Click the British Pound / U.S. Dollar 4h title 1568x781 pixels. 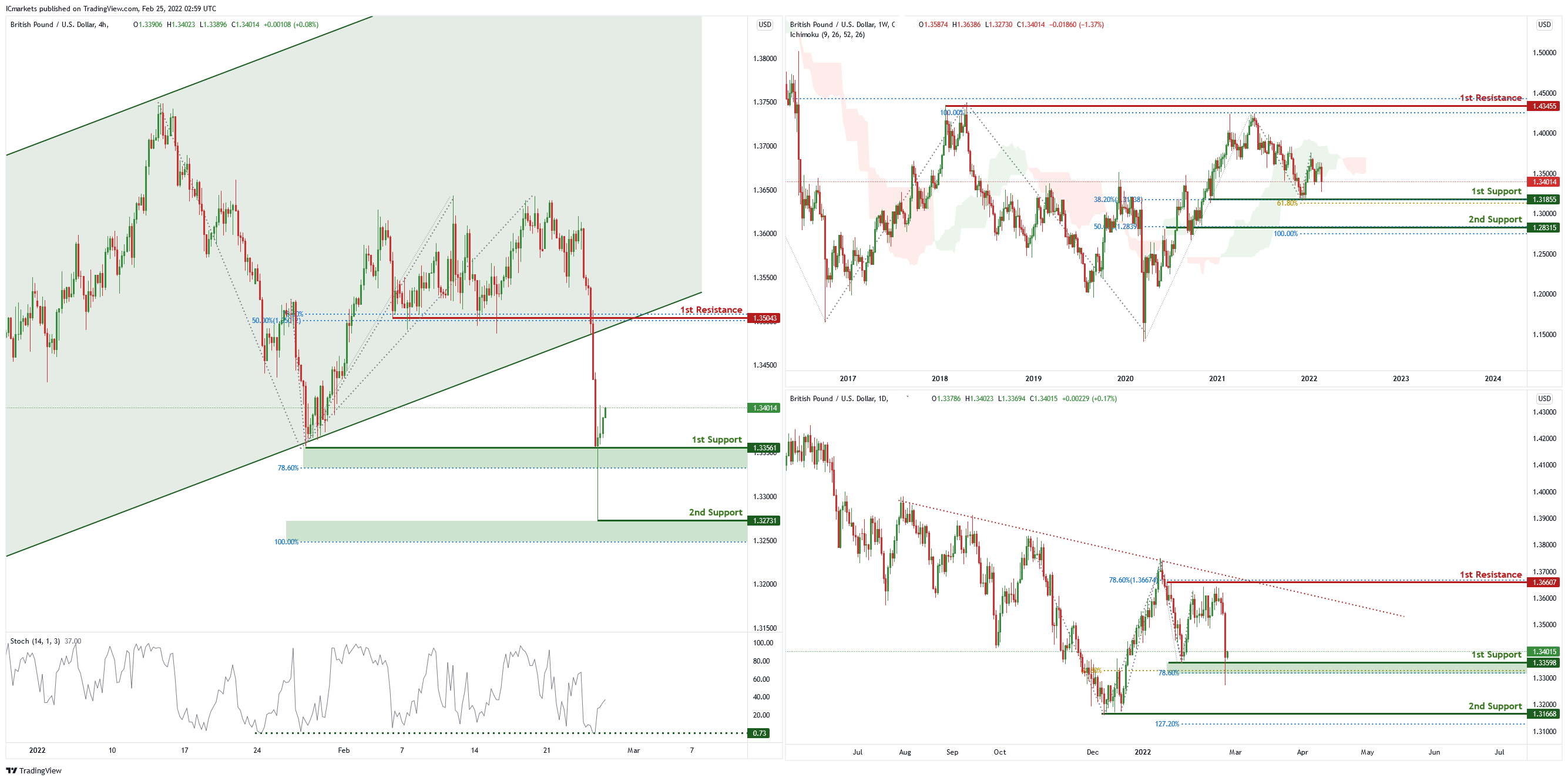(59, 24)
